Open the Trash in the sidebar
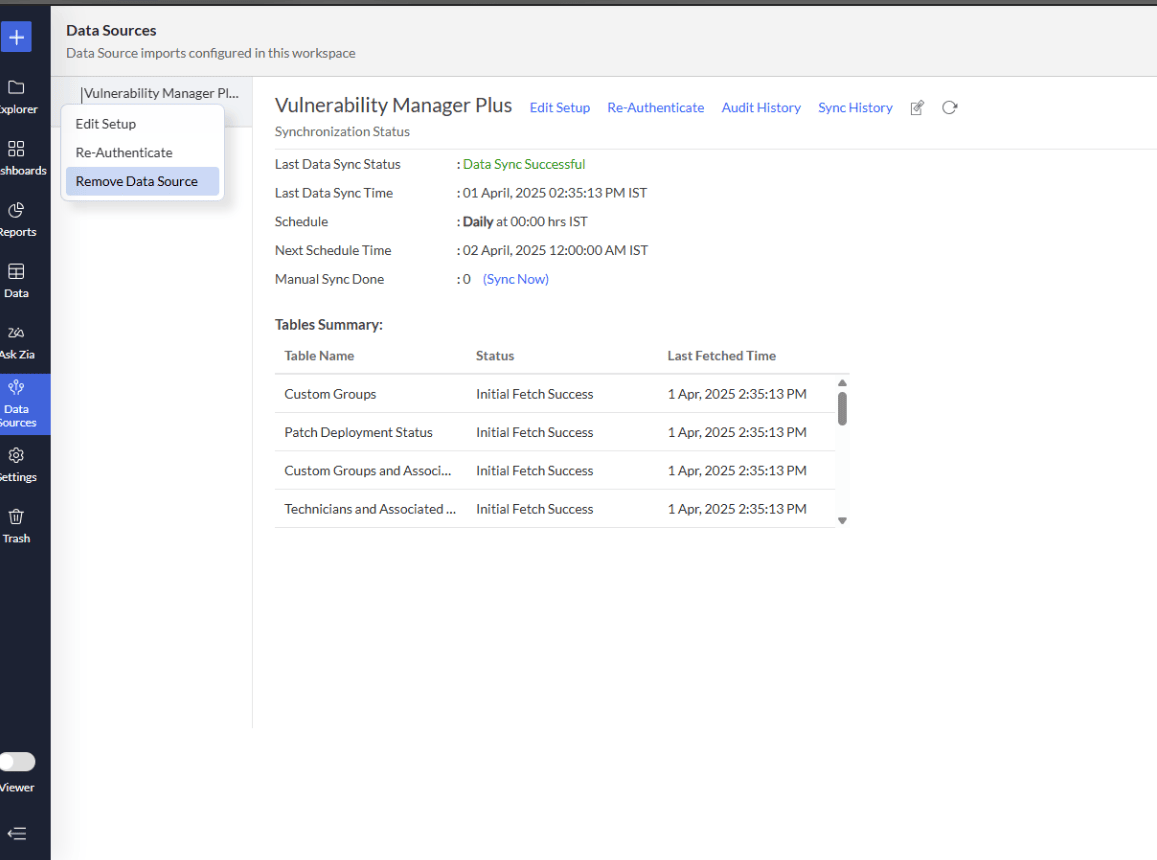 pyautogui.click(x=17, y=525)
